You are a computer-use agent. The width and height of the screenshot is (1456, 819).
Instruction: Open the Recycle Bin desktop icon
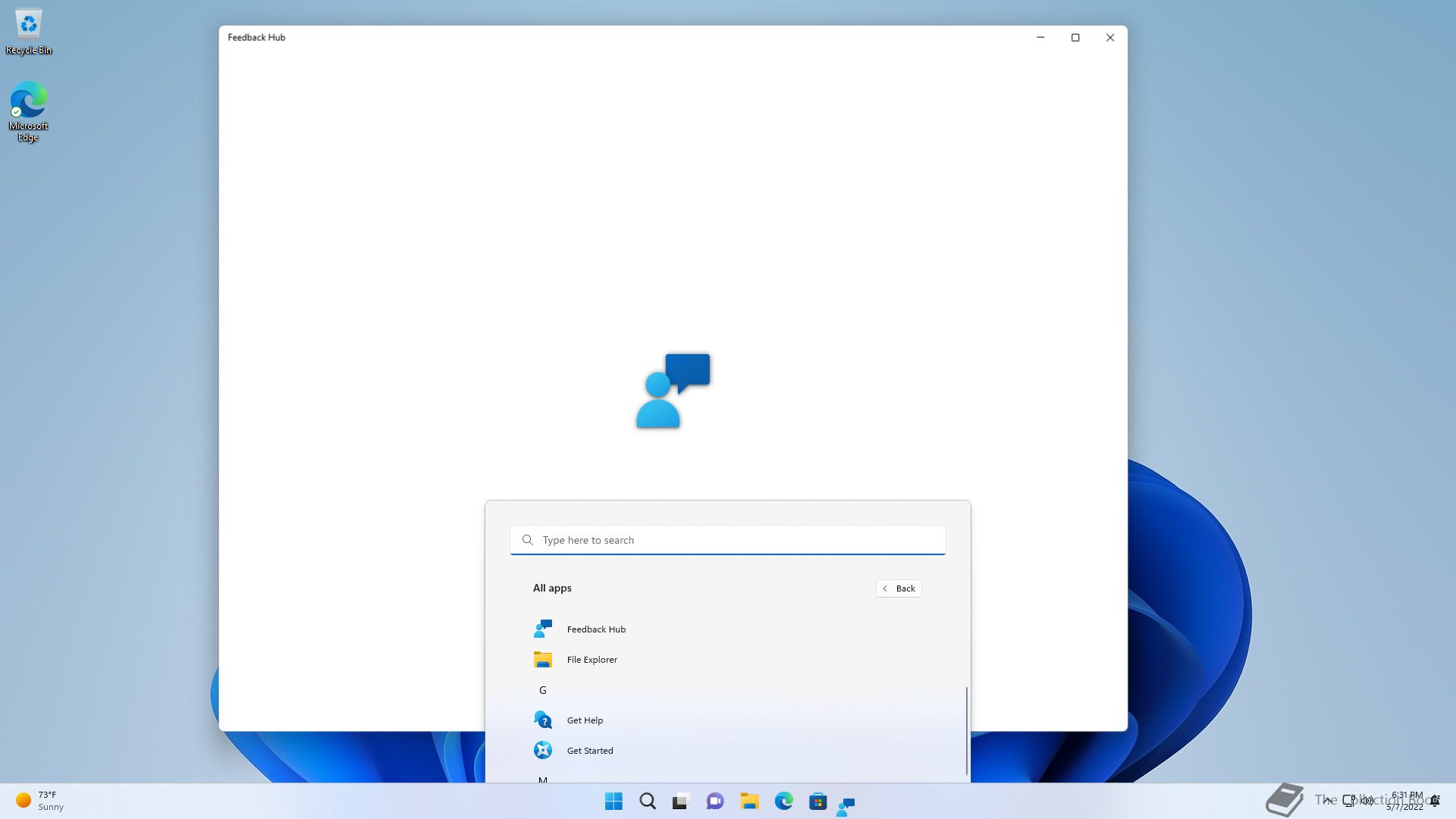[x=29, y=32]
